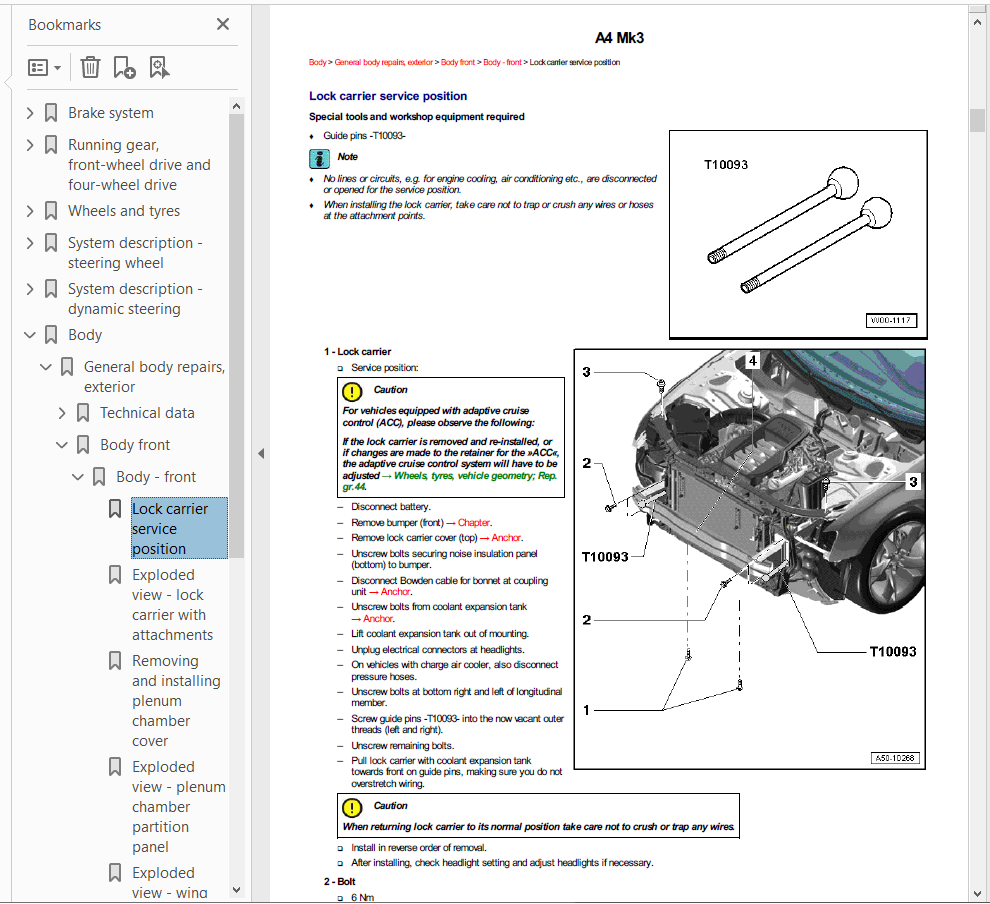Click bookmark icon beside System description - steering wheel
The width and height of the screenshot is (990, 904).
pos(51,243)
